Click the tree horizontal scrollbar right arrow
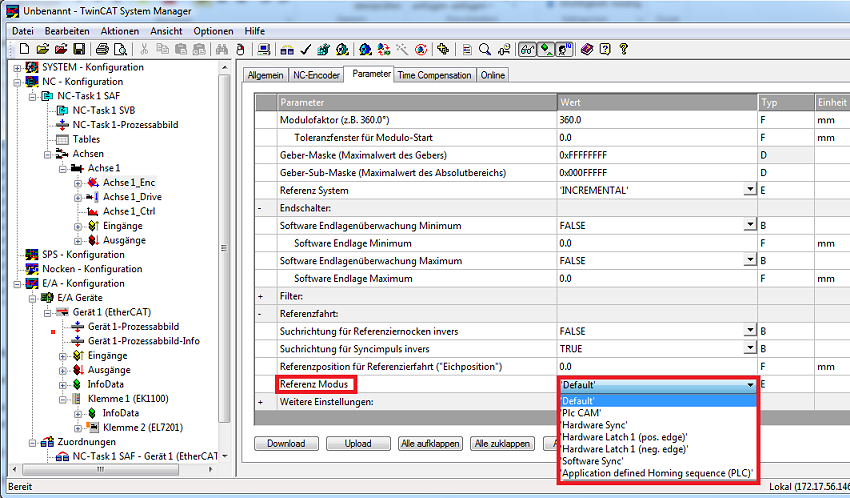850x498 pixels. (210, 470)
